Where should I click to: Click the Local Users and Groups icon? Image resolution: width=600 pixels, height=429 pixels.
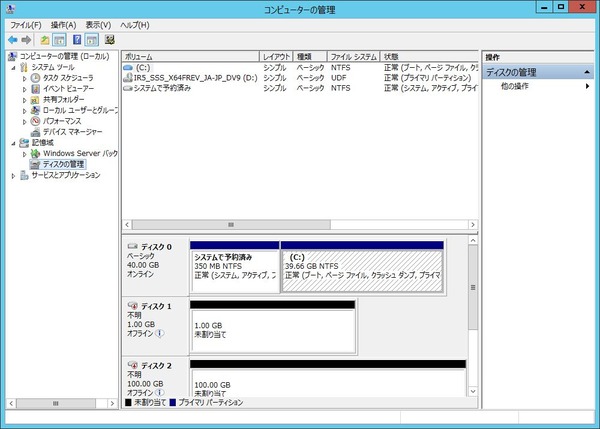(x=35, y=110)
